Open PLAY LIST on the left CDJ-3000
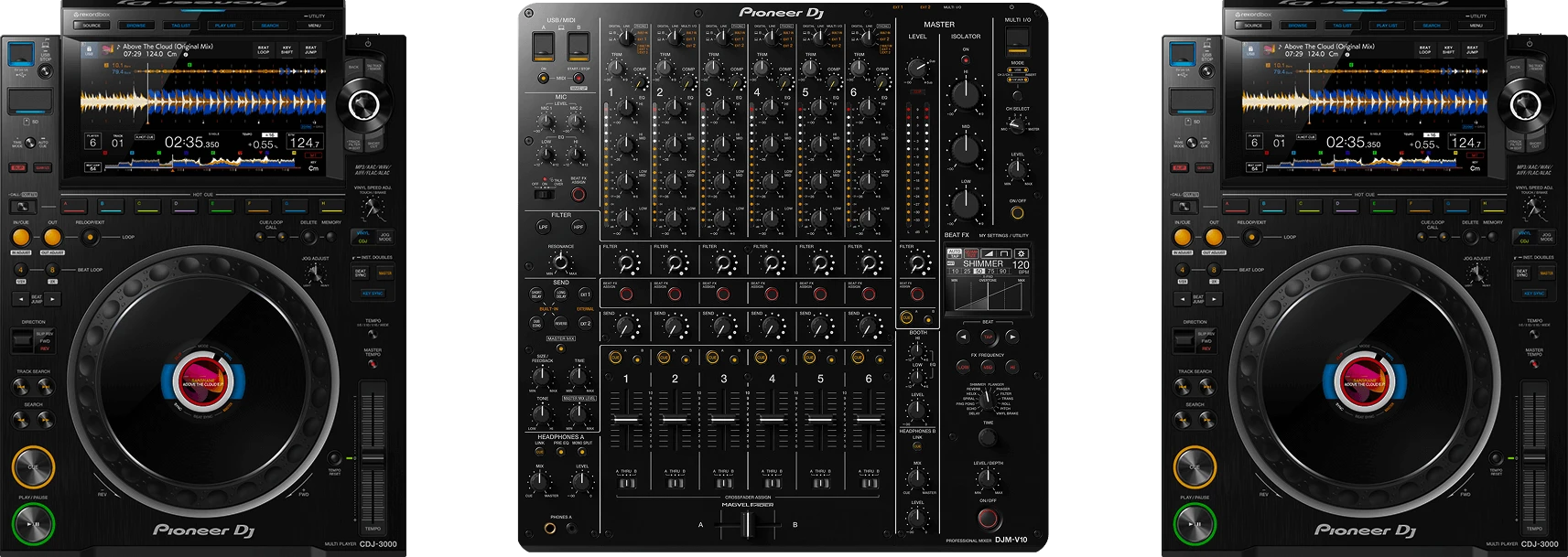The image size is (1568, 557). tap(225, 26)
